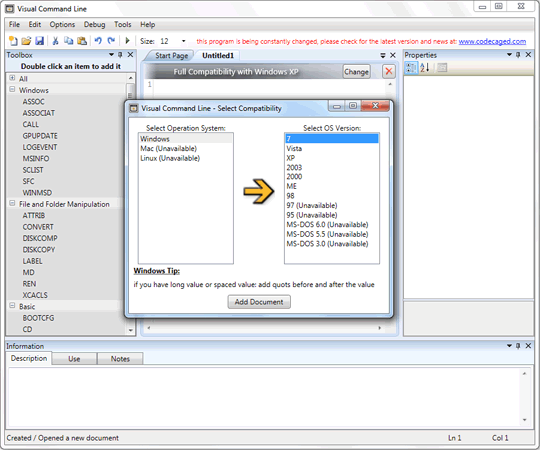Click the New document toolbar icon

tap(13, 41)
